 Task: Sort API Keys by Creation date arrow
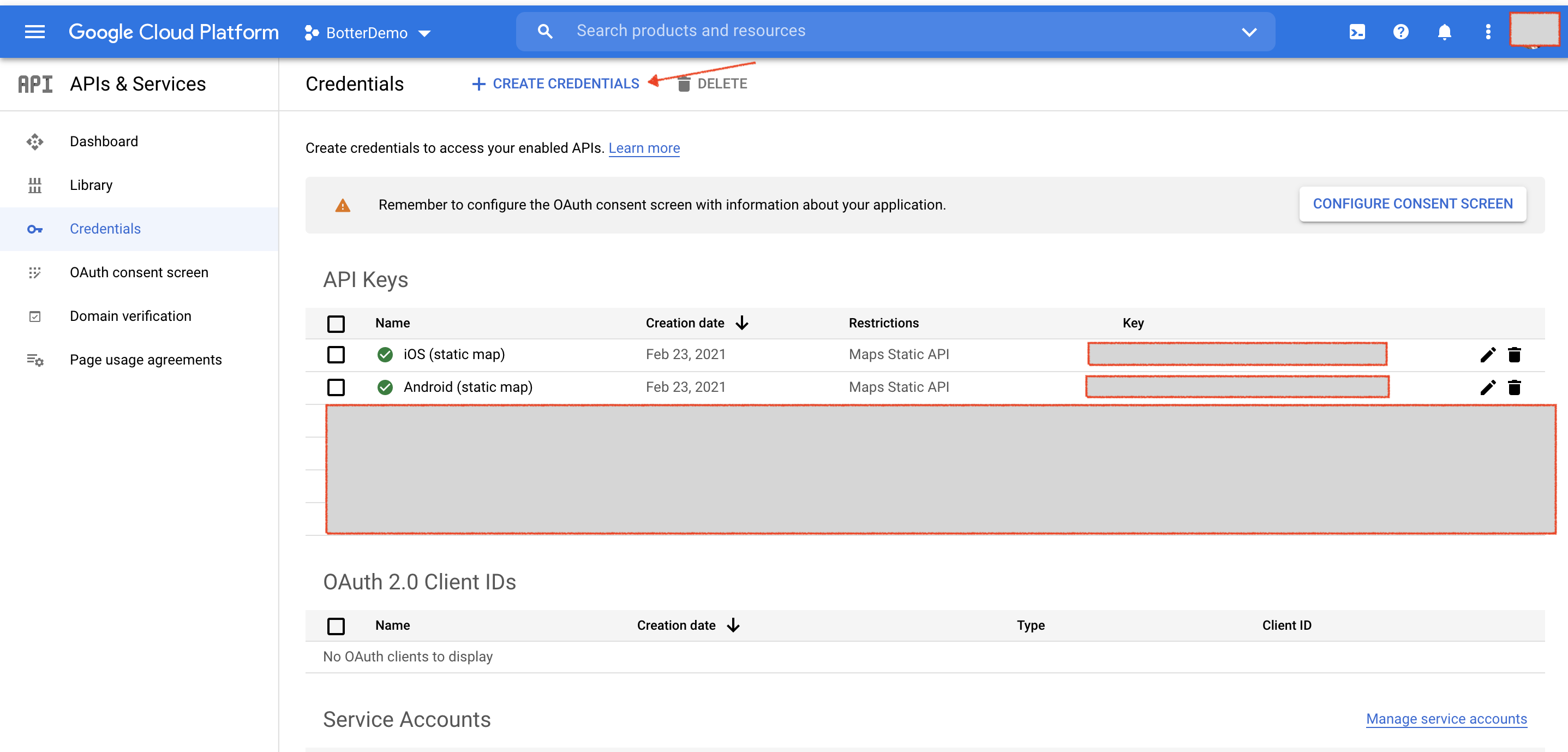click(741, 323)
